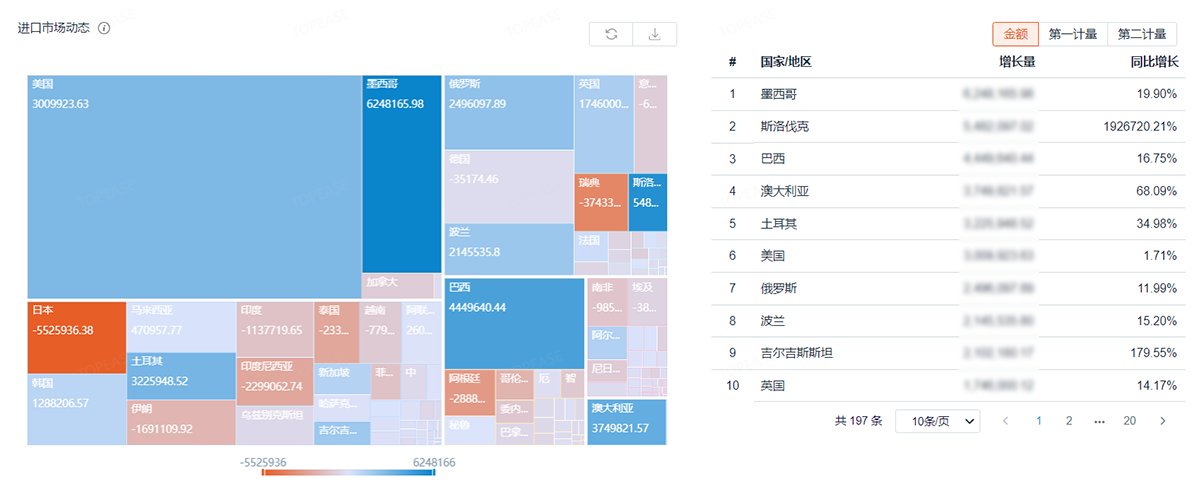Click the refresh chart icon
This screenshot has height=493, width=1200.
[x=611, y=34]
